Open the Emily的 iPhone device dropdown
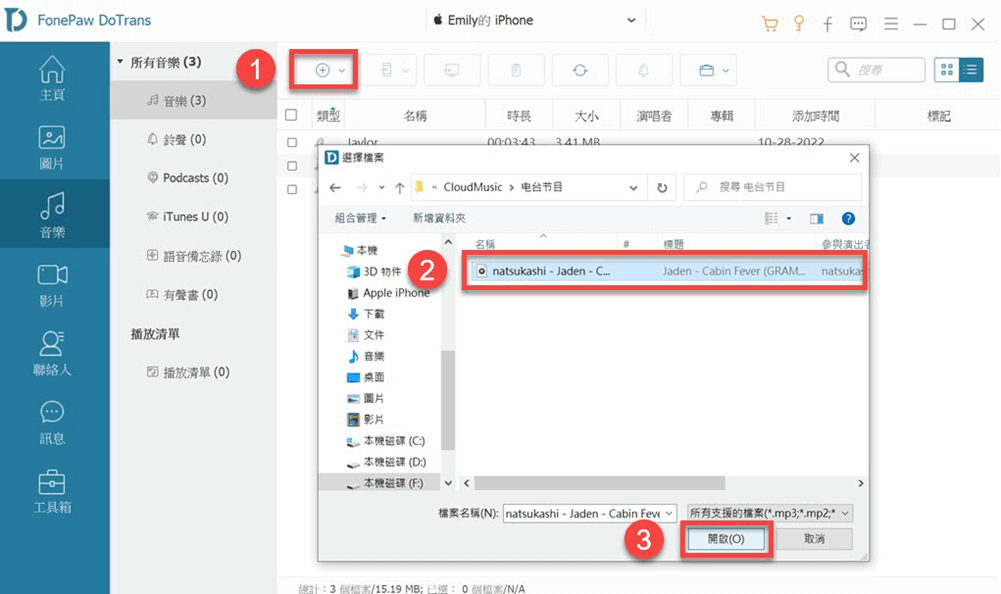This screenshot has width=1001, height=594. pyautogui.click(x=535, y=20)
